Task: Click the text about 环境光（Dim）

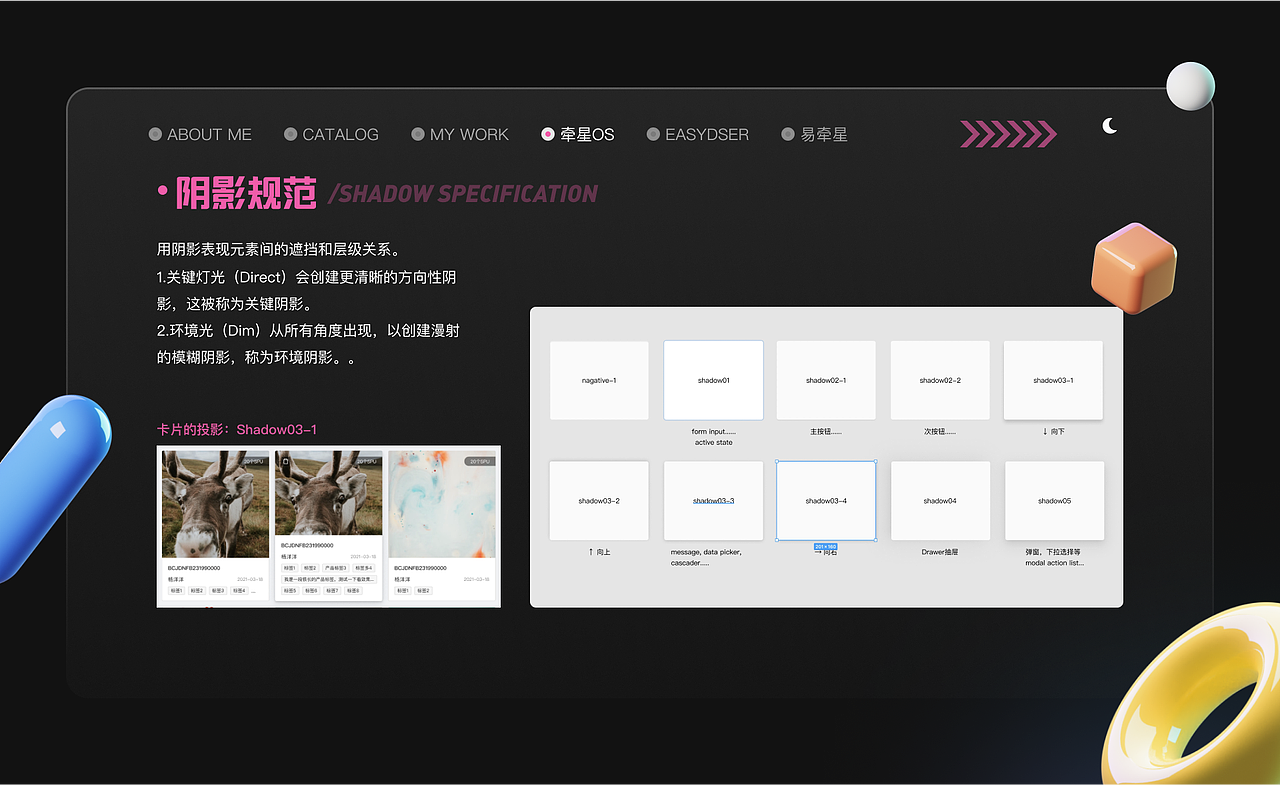Action: click(308, 343)
